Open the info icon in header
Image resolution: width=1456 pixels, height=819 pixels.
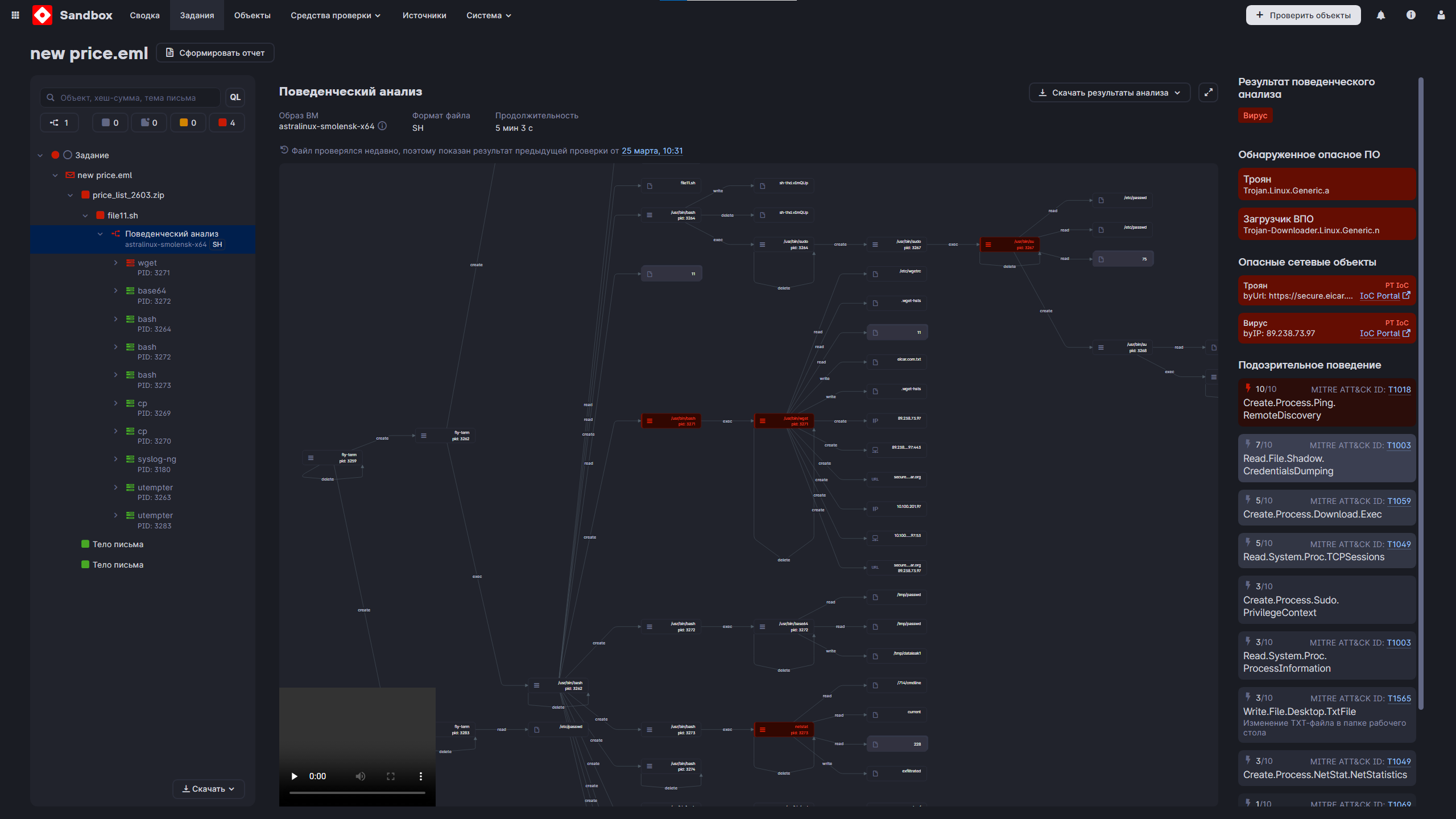point(1411,15)
